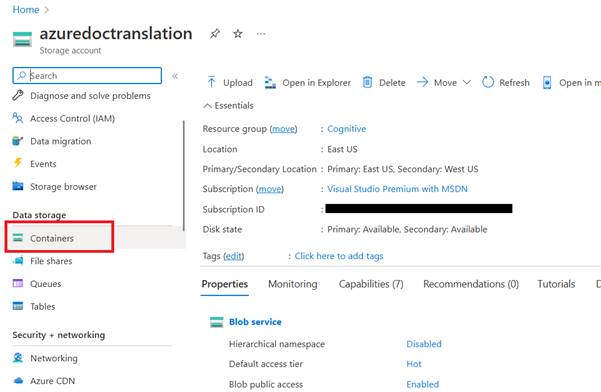Open Storage browser menu item
601x392 pixels.
(63, 187)
